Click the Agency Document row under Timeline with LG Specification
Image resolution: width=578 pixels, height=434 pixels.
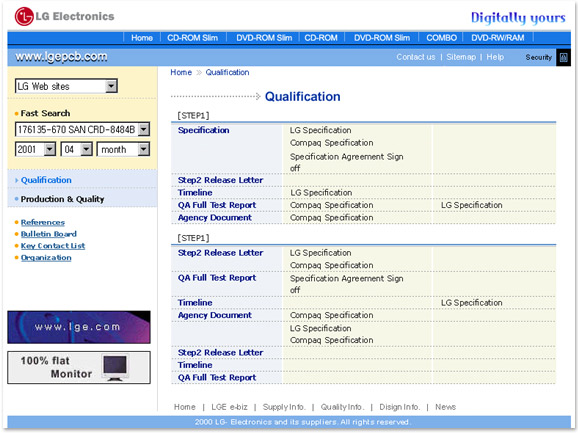[215, 218]
